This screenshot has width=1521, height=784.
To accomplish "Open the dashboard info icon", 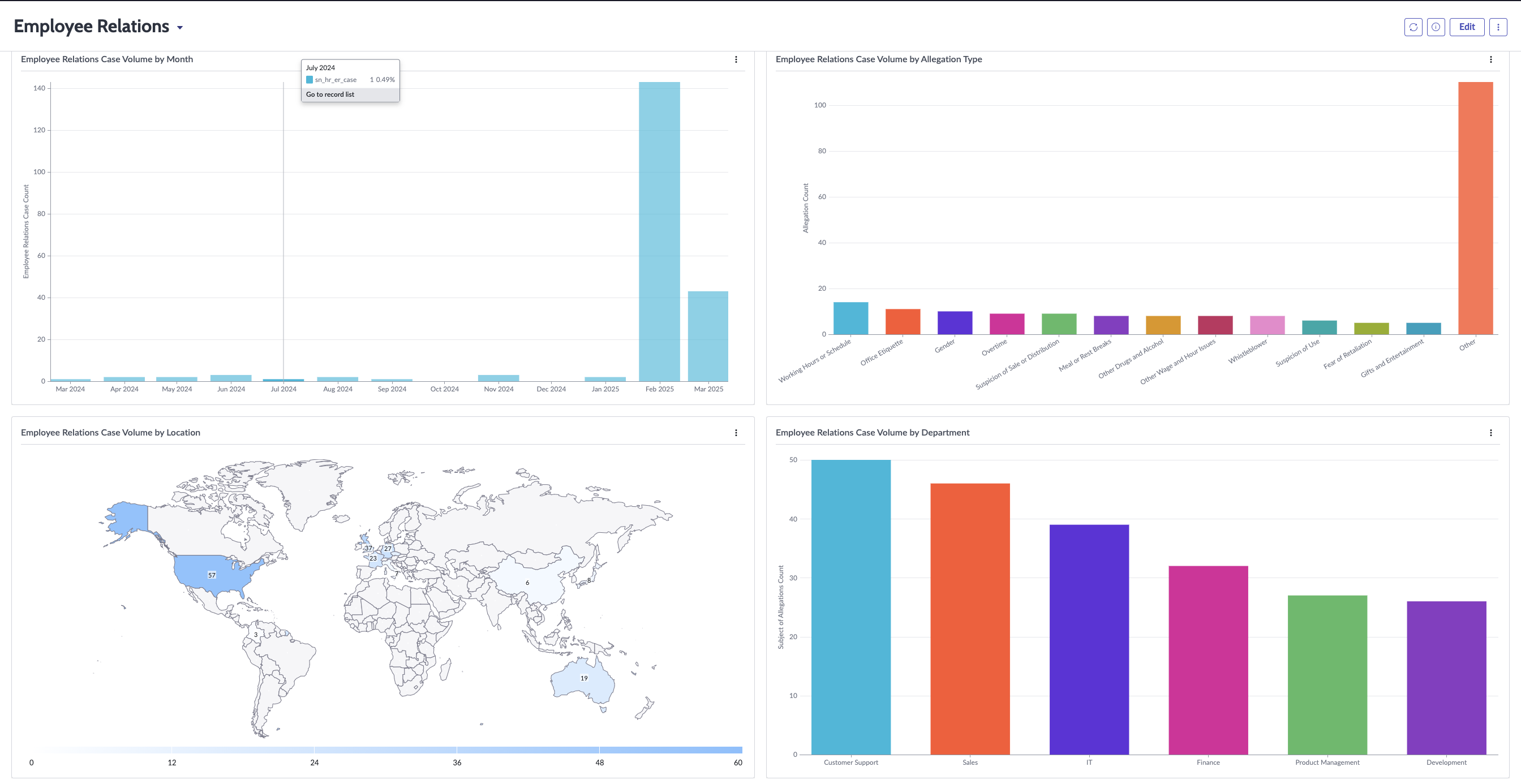I will tap(1436, 27).
